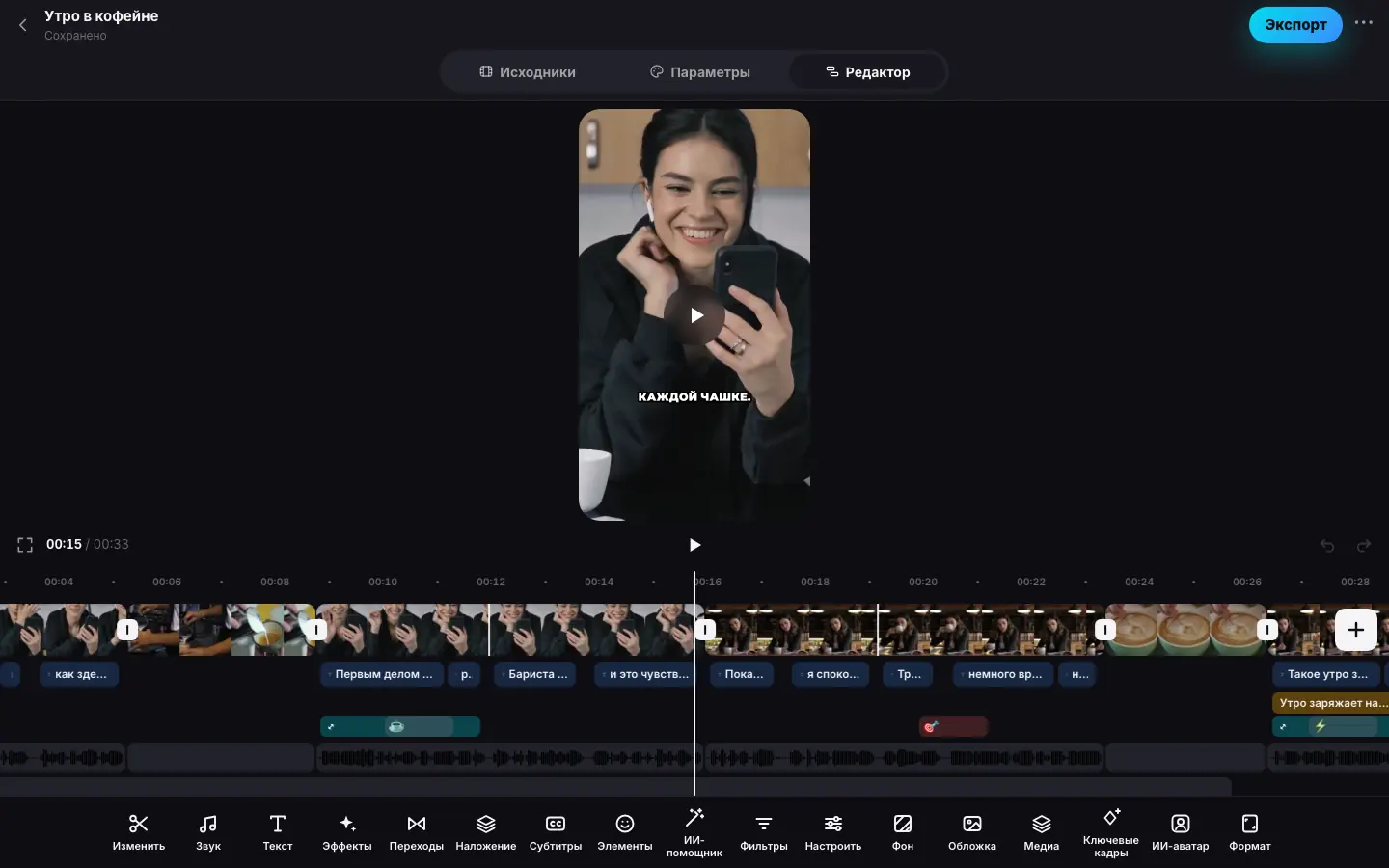This screenshot has width=1389, height=868.
Task: Undo the last edit
Action: point(1327,546)
